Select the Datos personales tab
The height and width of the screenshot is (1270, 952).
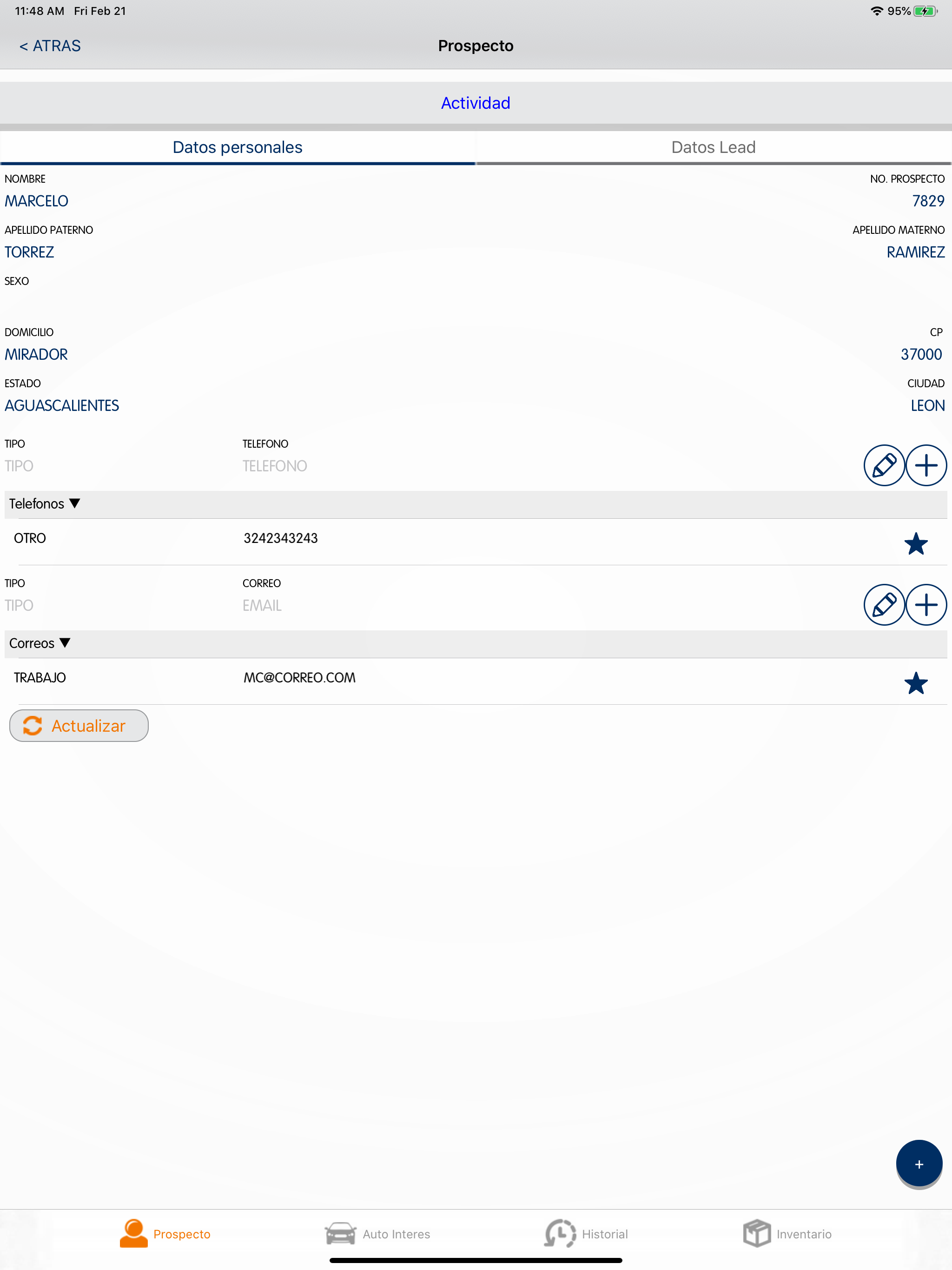pyautogui.click(x=238, y=147)
